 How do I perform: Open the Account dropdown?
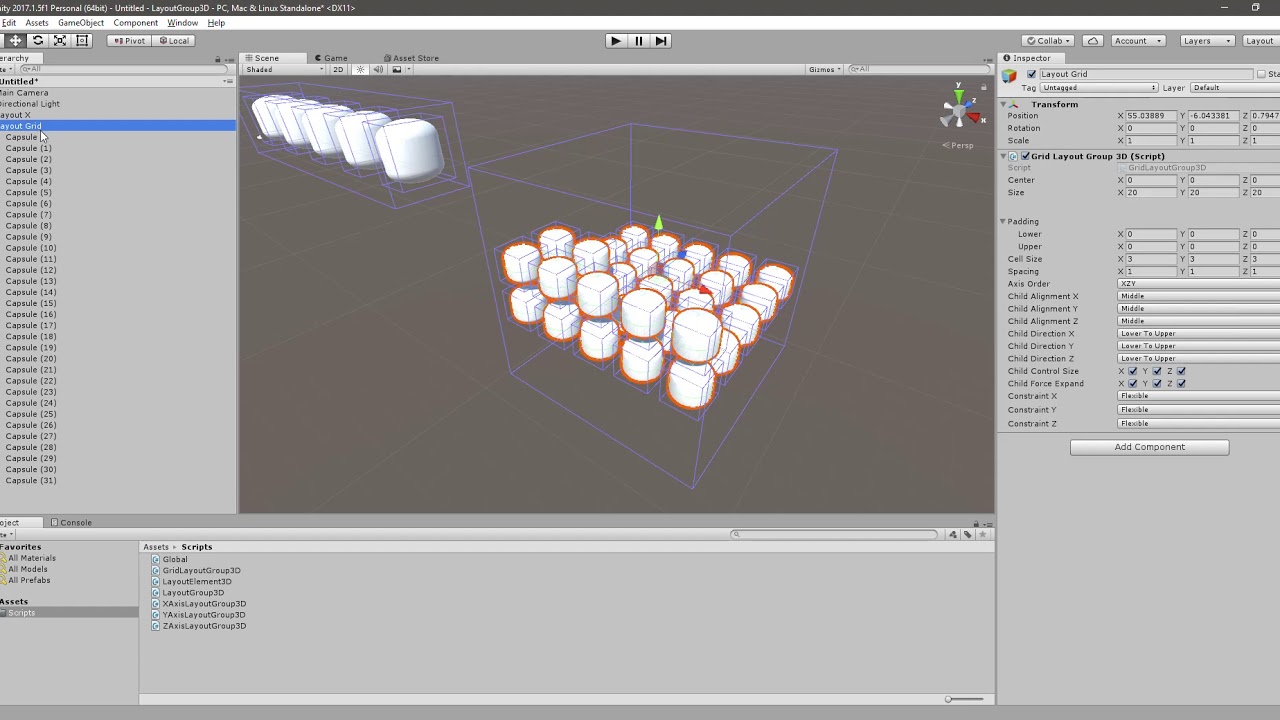click(1137, 41)
